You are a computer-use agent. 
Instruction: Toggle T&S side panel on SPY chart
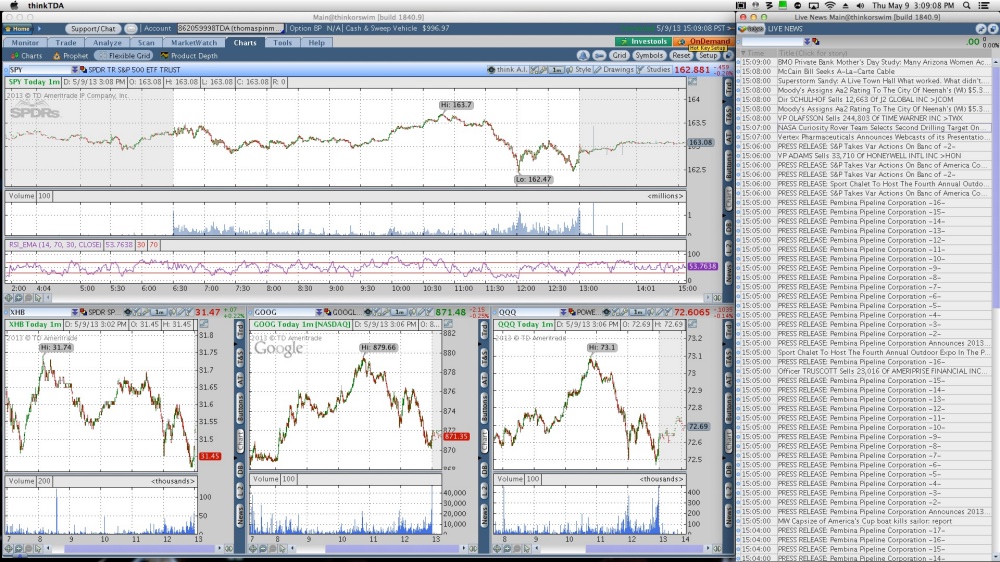[728, 115]
